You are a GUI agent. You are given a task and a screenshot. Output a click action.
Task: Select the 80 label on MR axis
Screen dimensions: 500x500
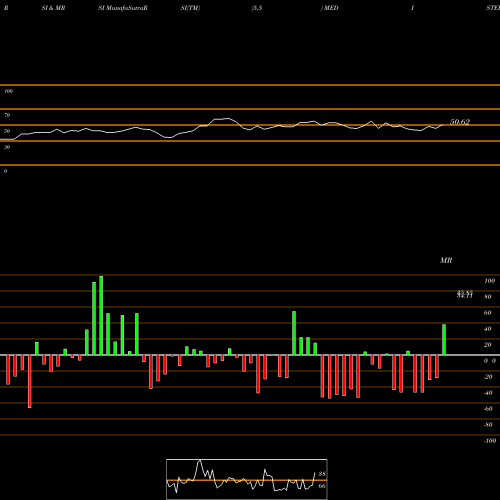click(488, 297)
